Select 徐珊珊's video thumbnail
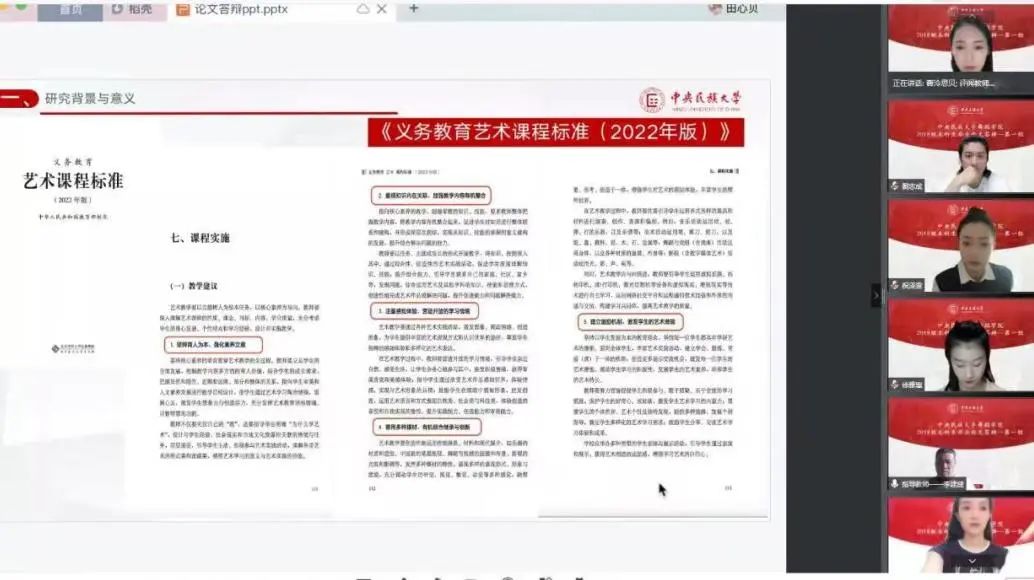The height and width of the screenshot is (580, 1034). [x=960, y=345]
